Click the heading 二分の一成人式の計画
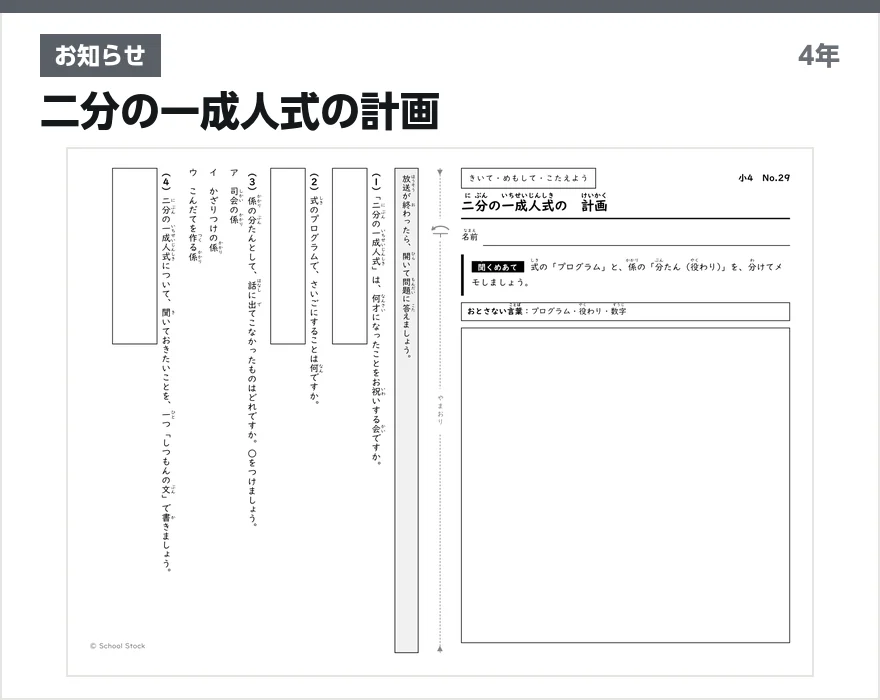880x700 pixels. (240, 112)
